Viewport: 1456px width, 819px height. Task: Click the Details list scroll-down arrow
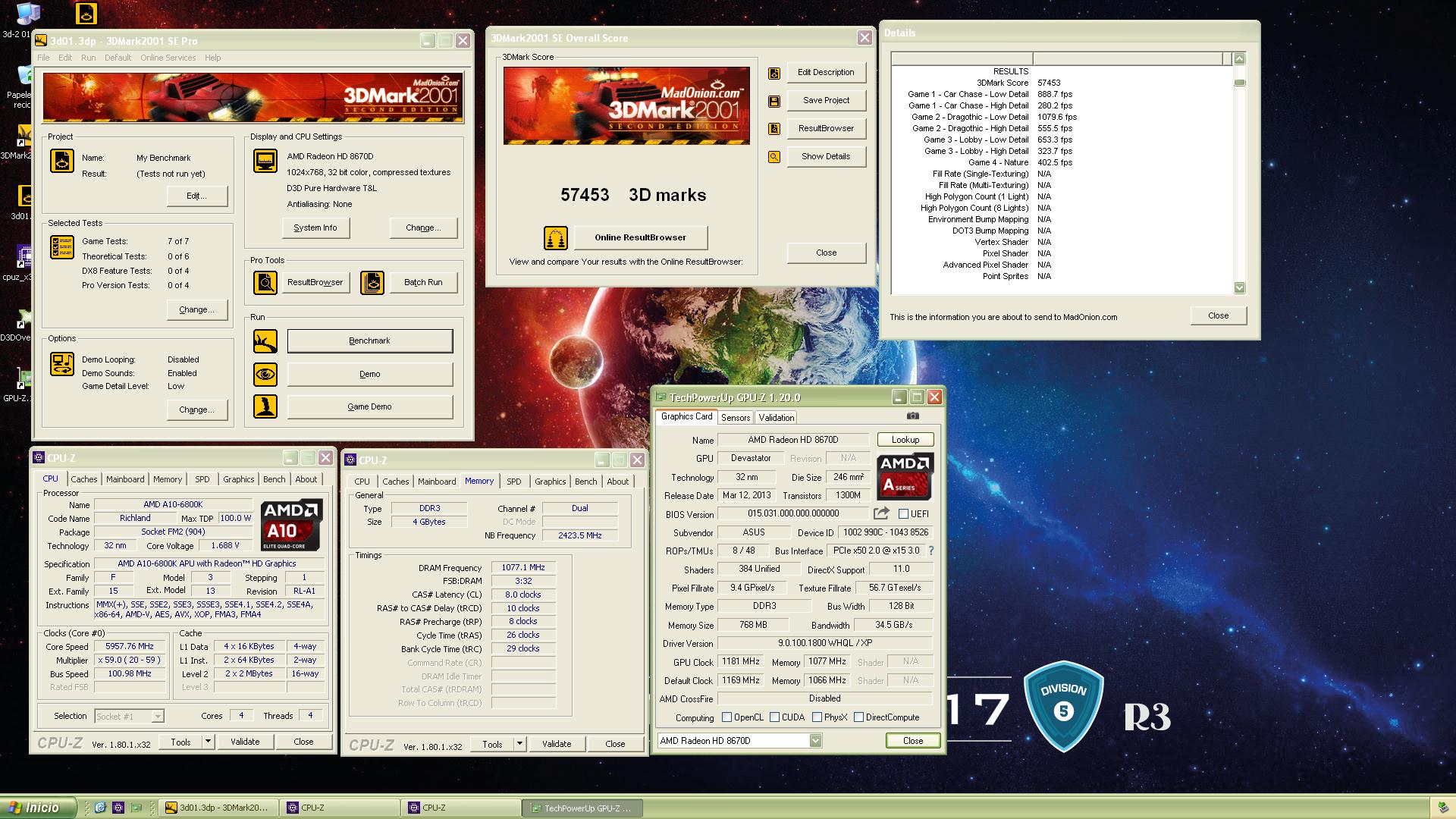pos(1240,288)
